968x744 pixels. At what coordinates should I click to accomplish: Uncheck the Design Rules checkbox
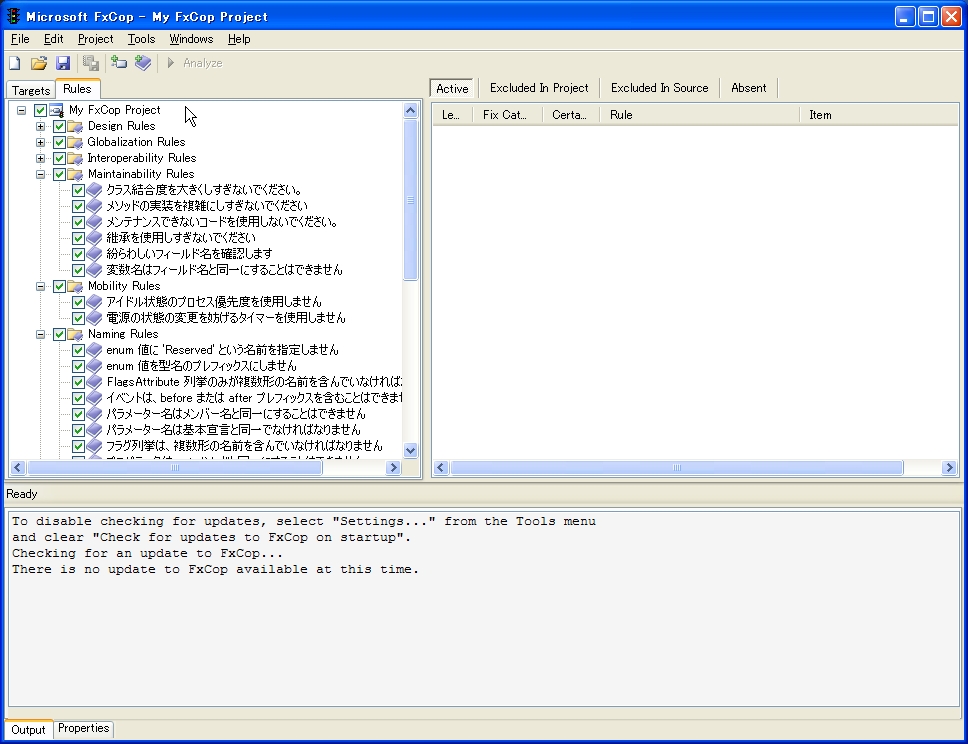click(59, 126)
